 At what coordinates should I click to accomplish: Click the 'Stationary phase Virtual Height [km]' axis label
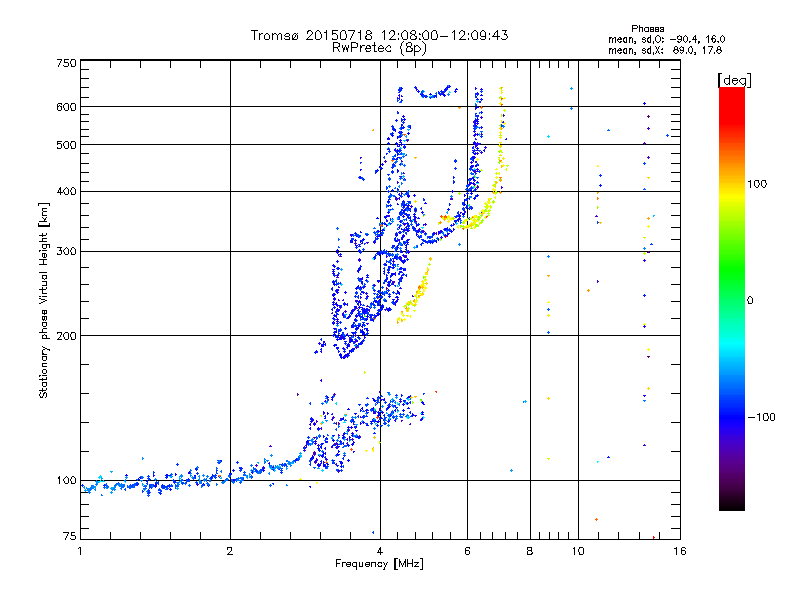(x=44, y=300)
